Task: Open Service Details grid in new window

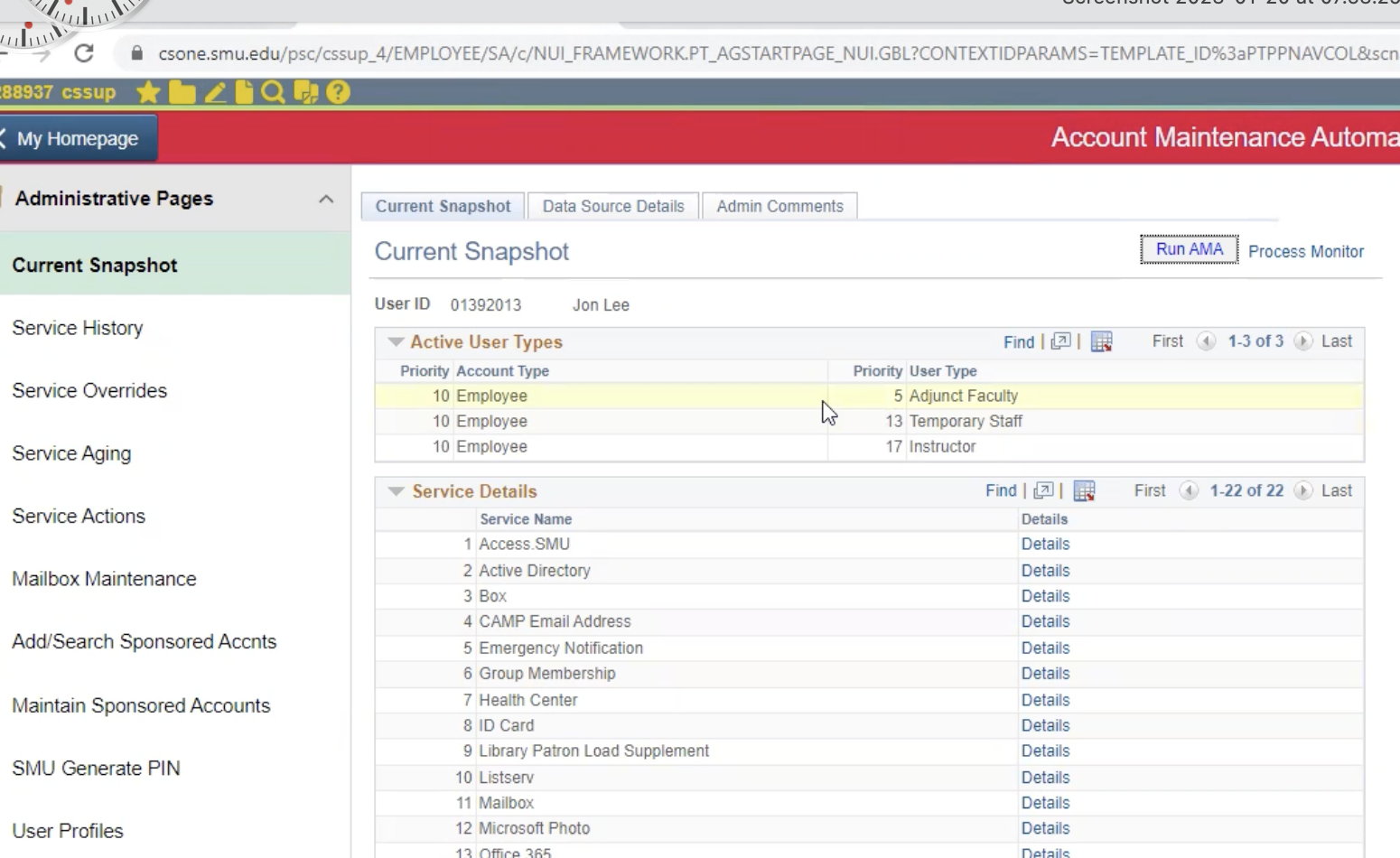Action: click(x=1043, y=490)
